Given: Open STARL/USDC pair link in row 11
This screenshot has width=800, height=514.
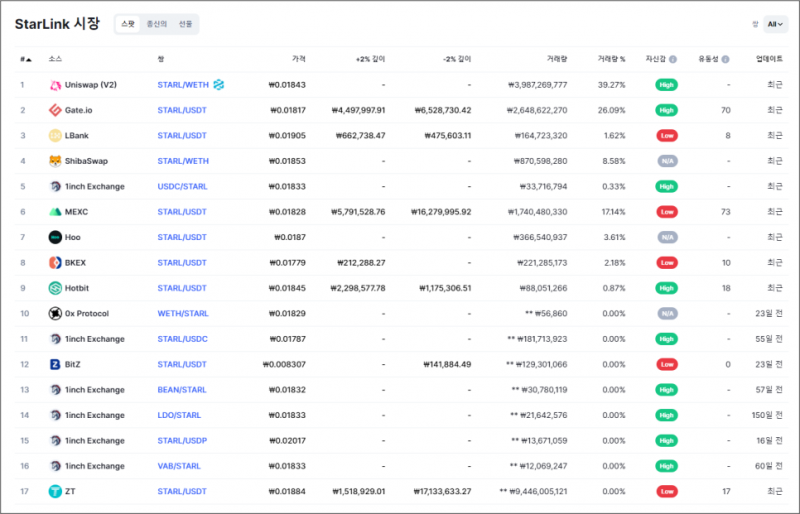Looking at the screenshot, I should click(183, 339).
